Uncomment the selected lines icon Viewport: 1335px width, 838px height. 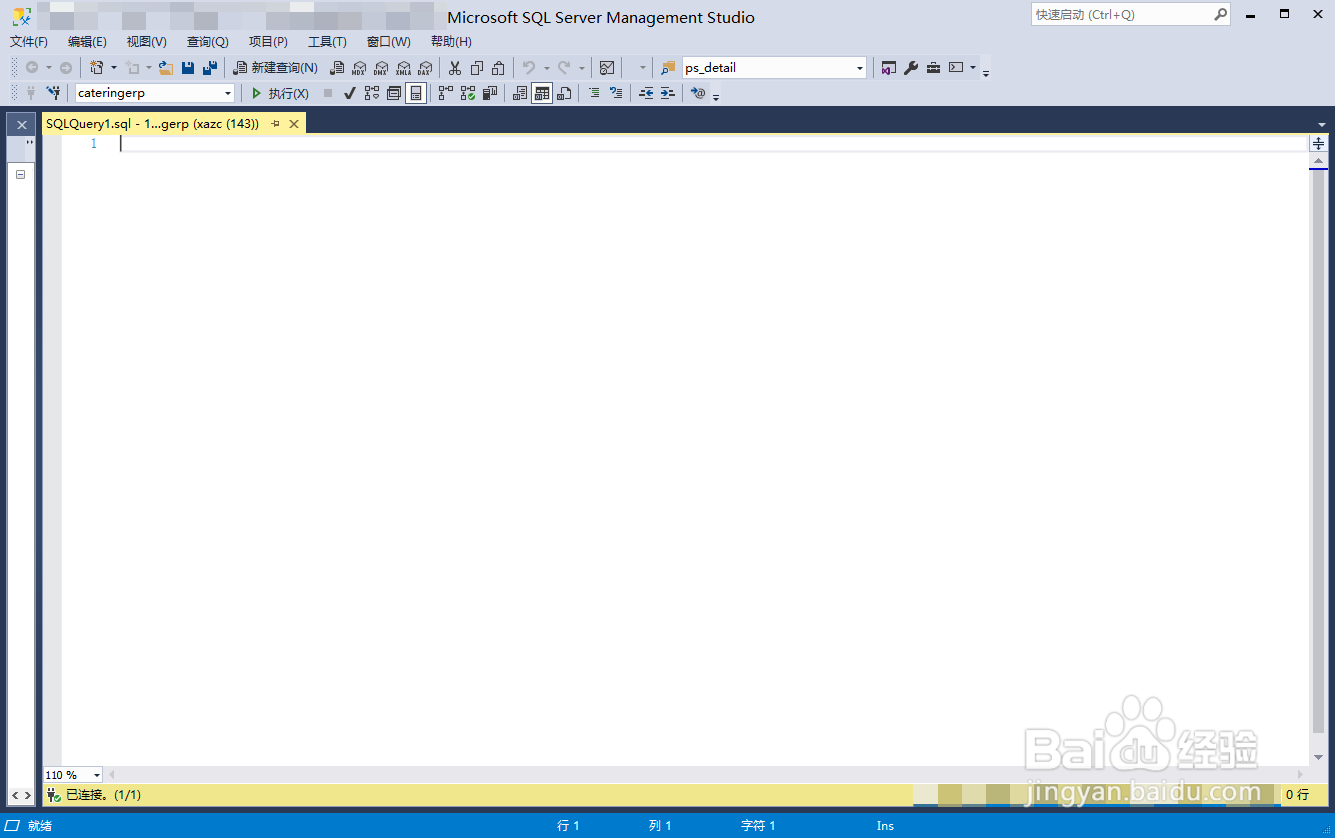(x=616, y=93)
